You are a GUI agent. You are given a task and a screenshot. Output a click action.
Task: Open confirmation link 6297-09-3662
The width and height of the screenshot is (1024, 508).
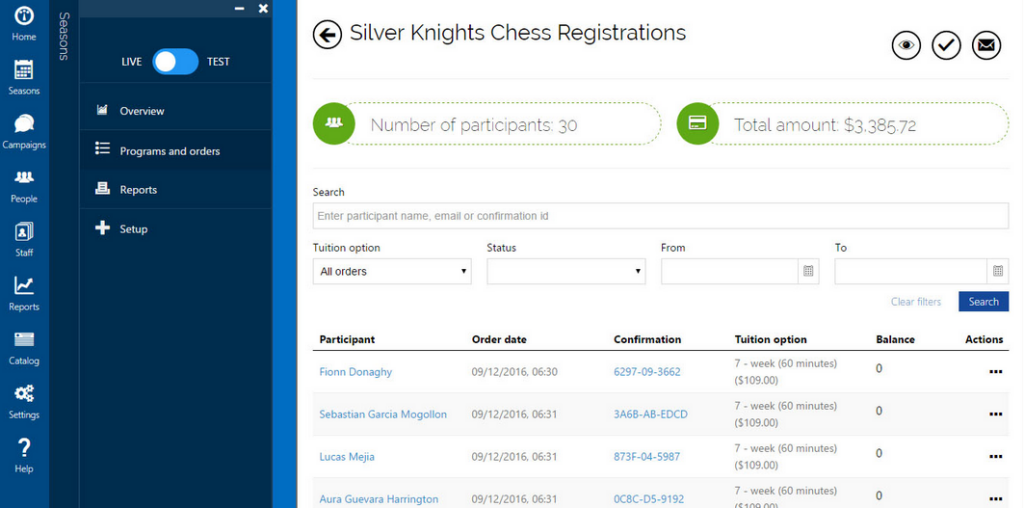tap(647, 372)
